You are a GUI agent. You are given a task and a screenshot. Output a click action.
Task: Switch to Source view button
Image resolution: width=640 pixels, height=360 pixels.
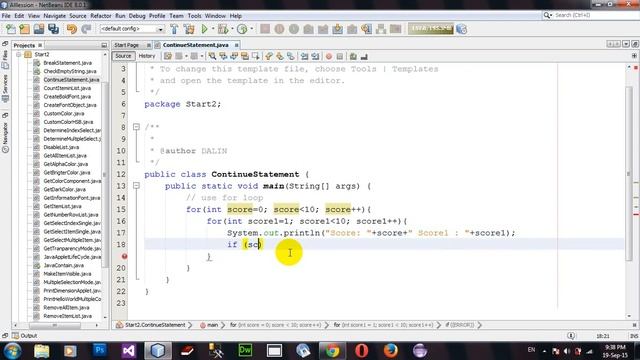[x=123, y=56]
